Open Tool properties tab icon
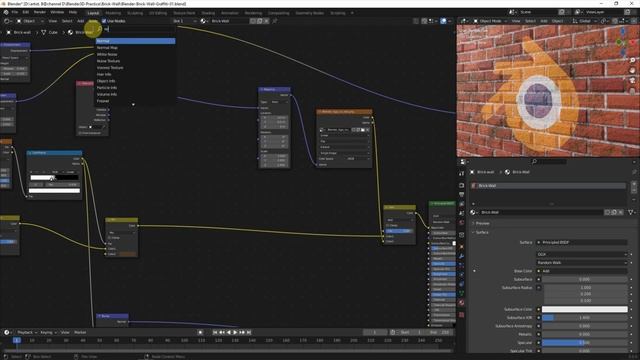Viewport: 640px width, 360px height. 461,173
